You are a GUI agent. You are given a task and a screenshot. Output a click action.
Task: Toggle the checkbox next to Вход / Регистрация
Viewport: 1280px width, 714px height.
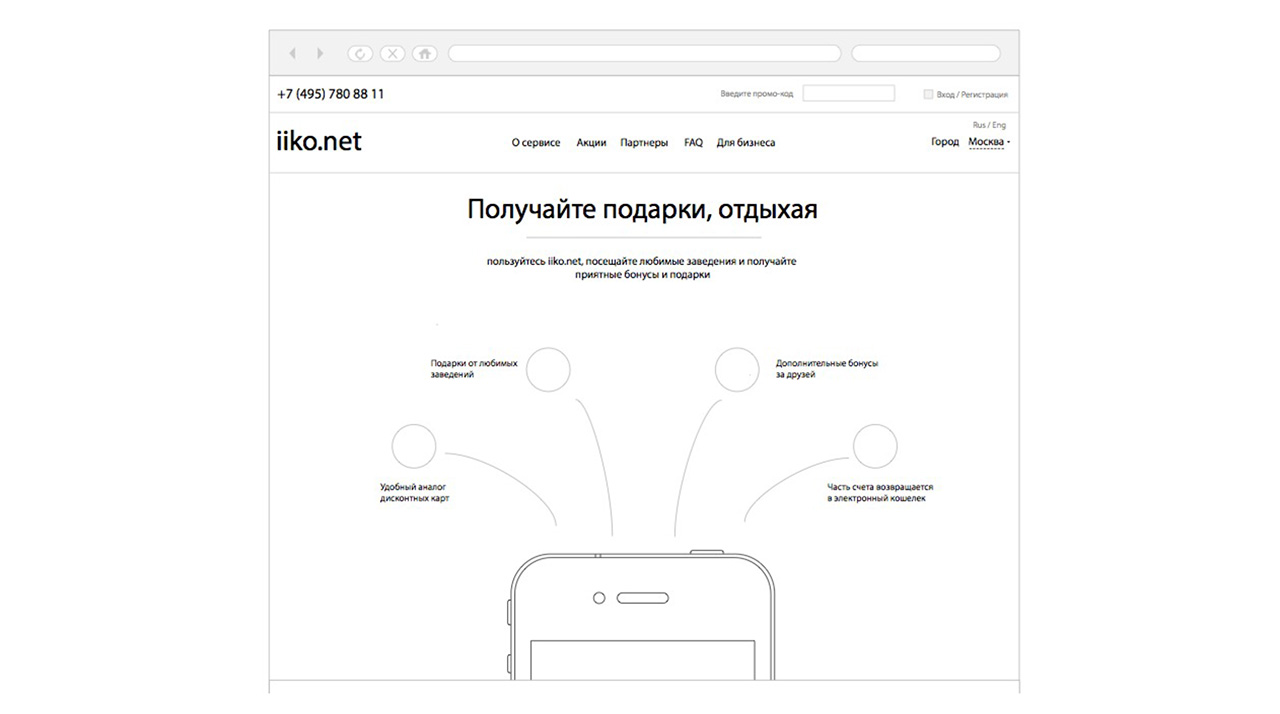point(928,94)
